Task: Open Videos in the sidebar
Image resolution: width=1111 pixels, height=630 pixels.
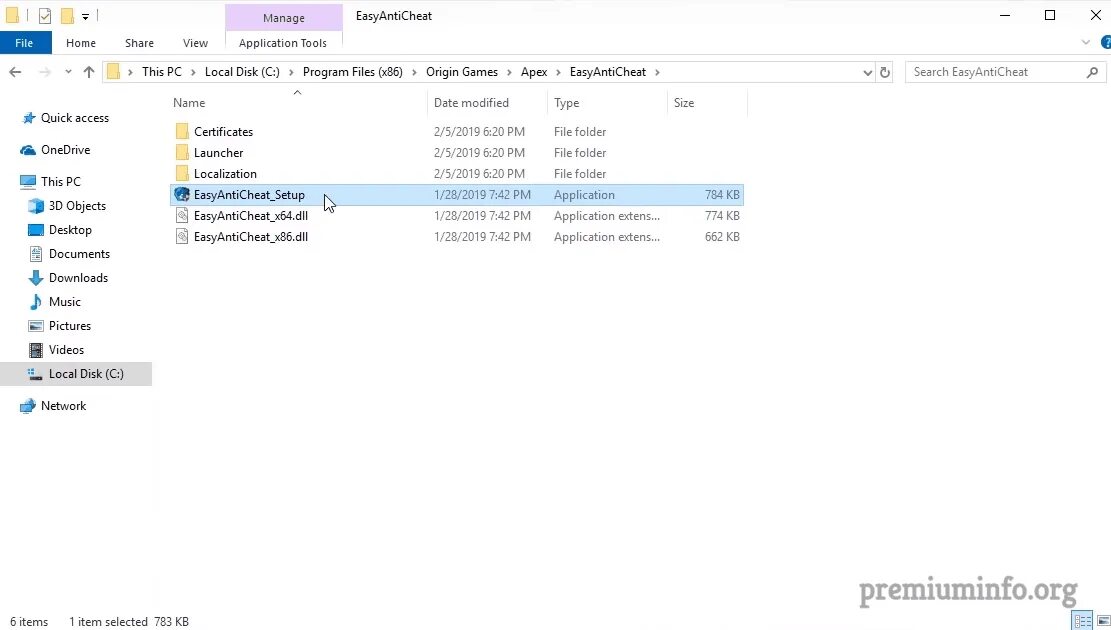Action: [66, 351]
